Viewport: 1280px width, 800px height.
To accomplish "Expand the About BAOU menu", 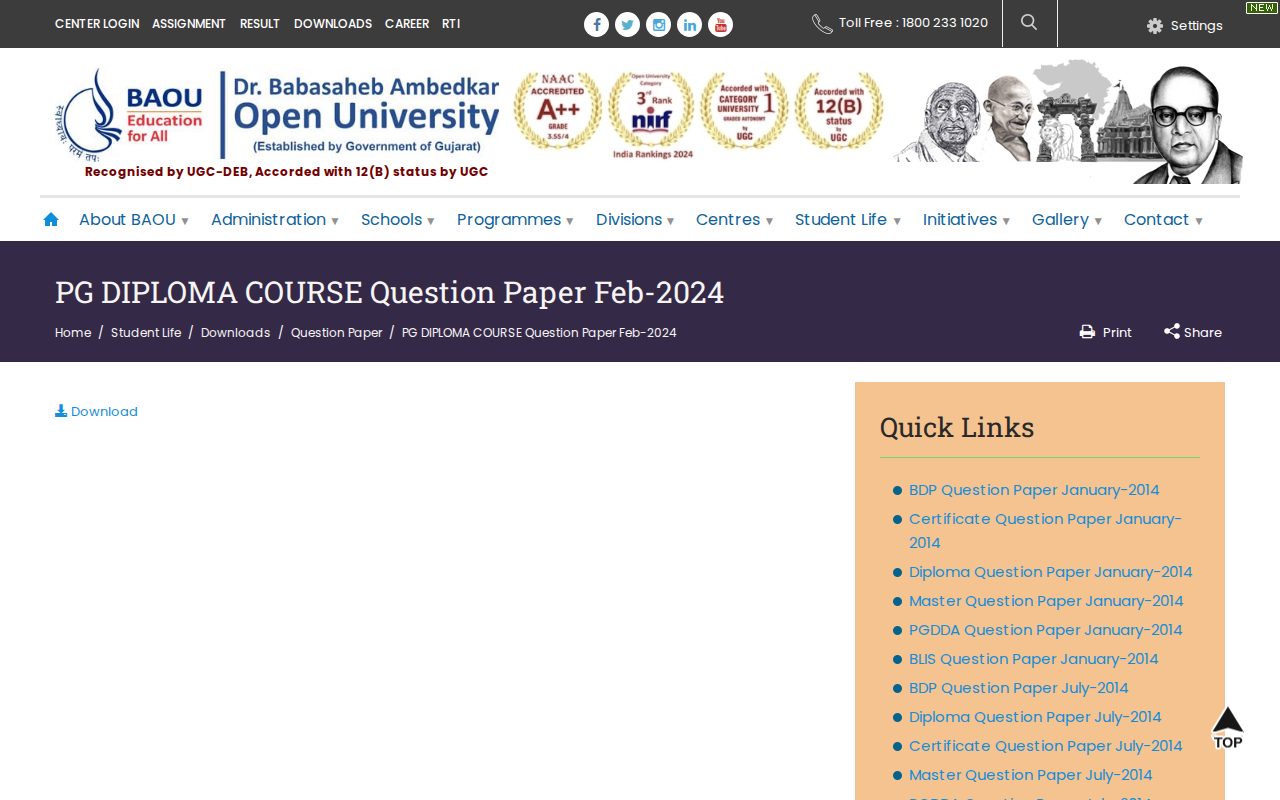I will pos(134,220).
